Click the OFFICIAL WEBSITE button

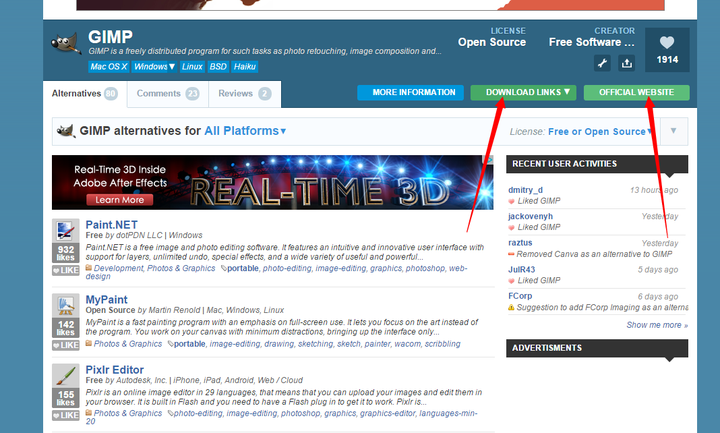(636, 92)
